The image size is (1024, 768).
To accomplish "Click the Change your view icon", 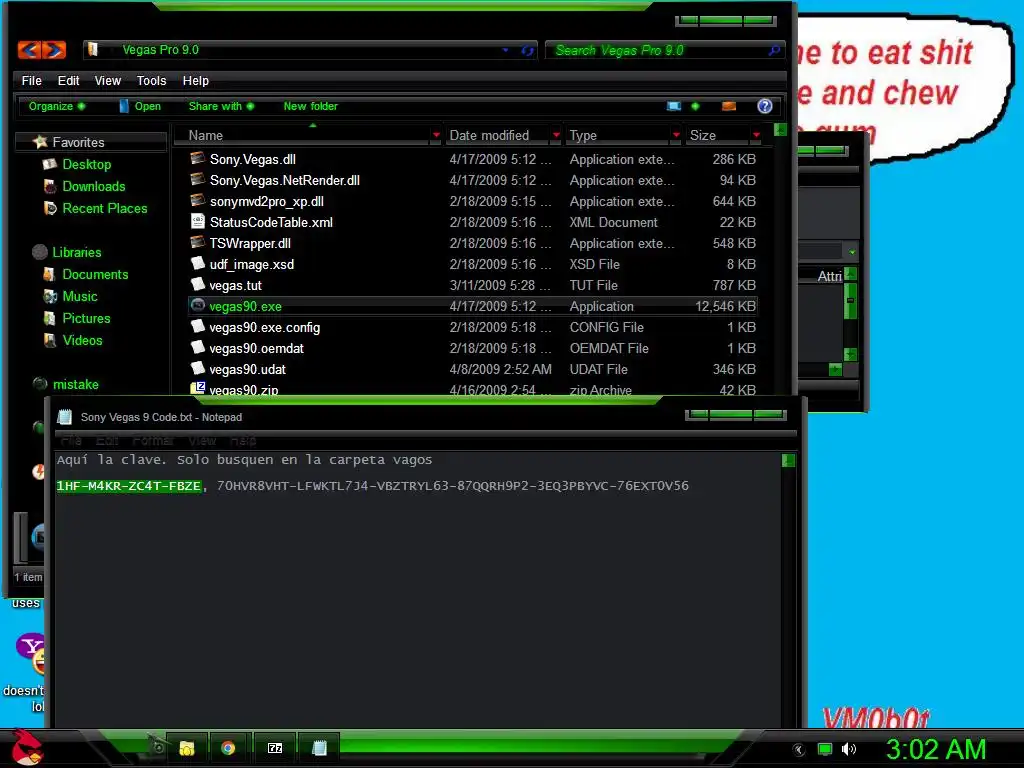I will click(x=674, y=106).
